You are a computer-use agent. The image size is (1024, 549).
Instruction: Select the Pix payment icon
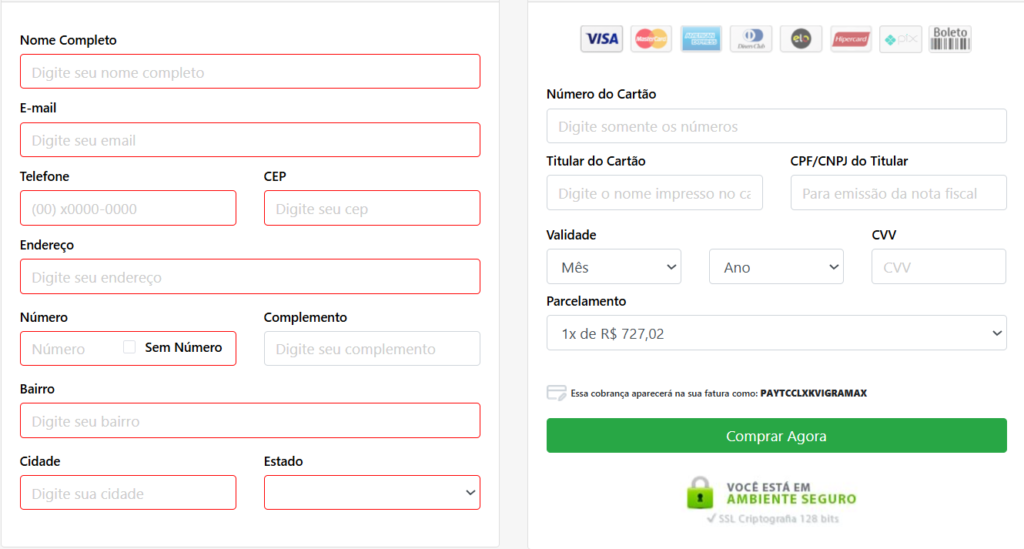(x=901, y=39)
